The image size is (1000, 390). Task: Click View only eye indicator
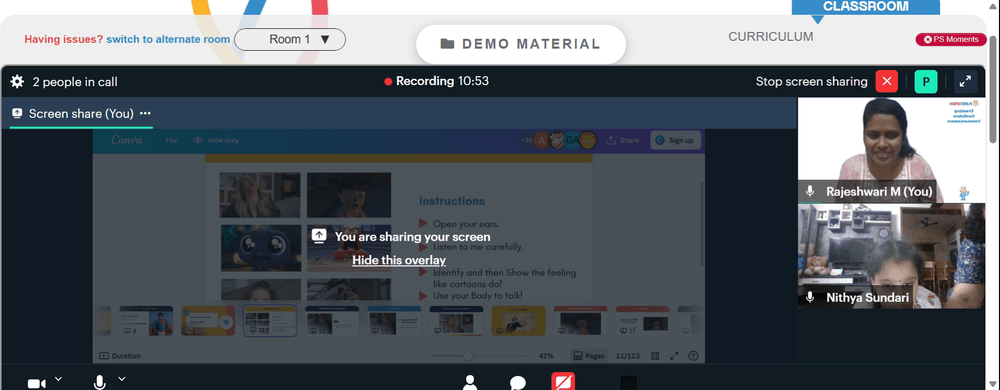point(216,140)
